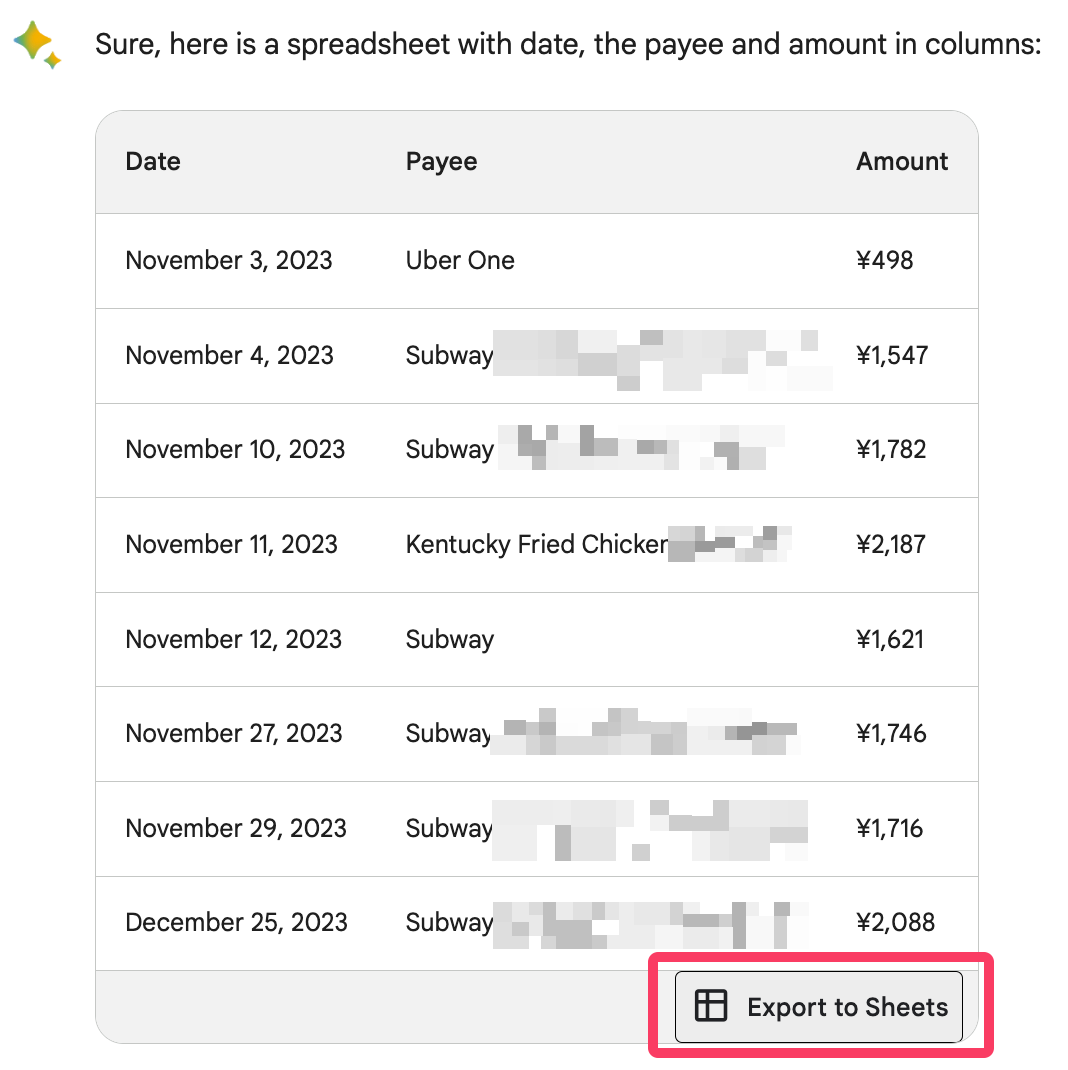Click the ¥1,621 amount cell

(890, 639)
